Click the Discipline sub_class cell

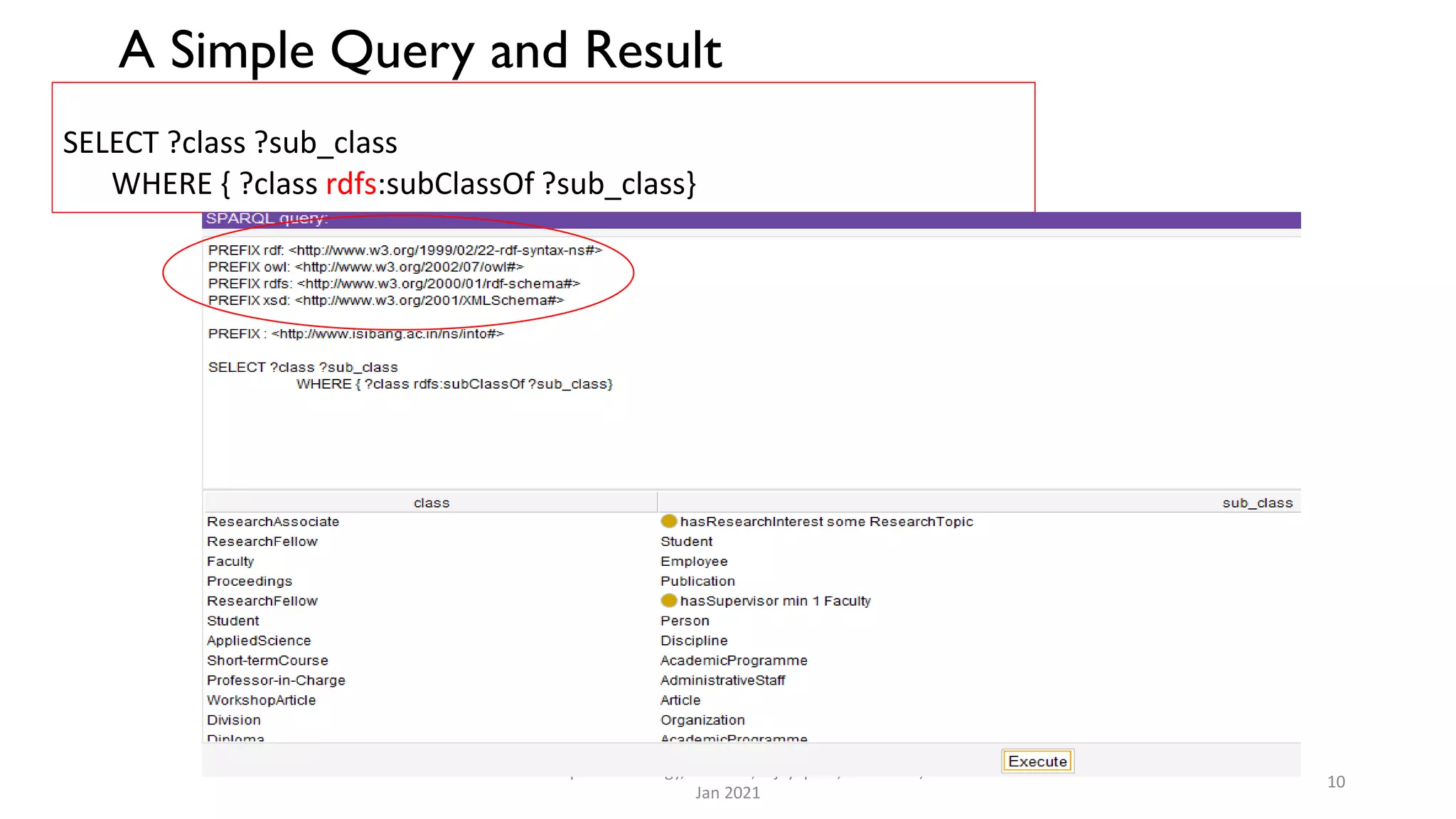694,641
